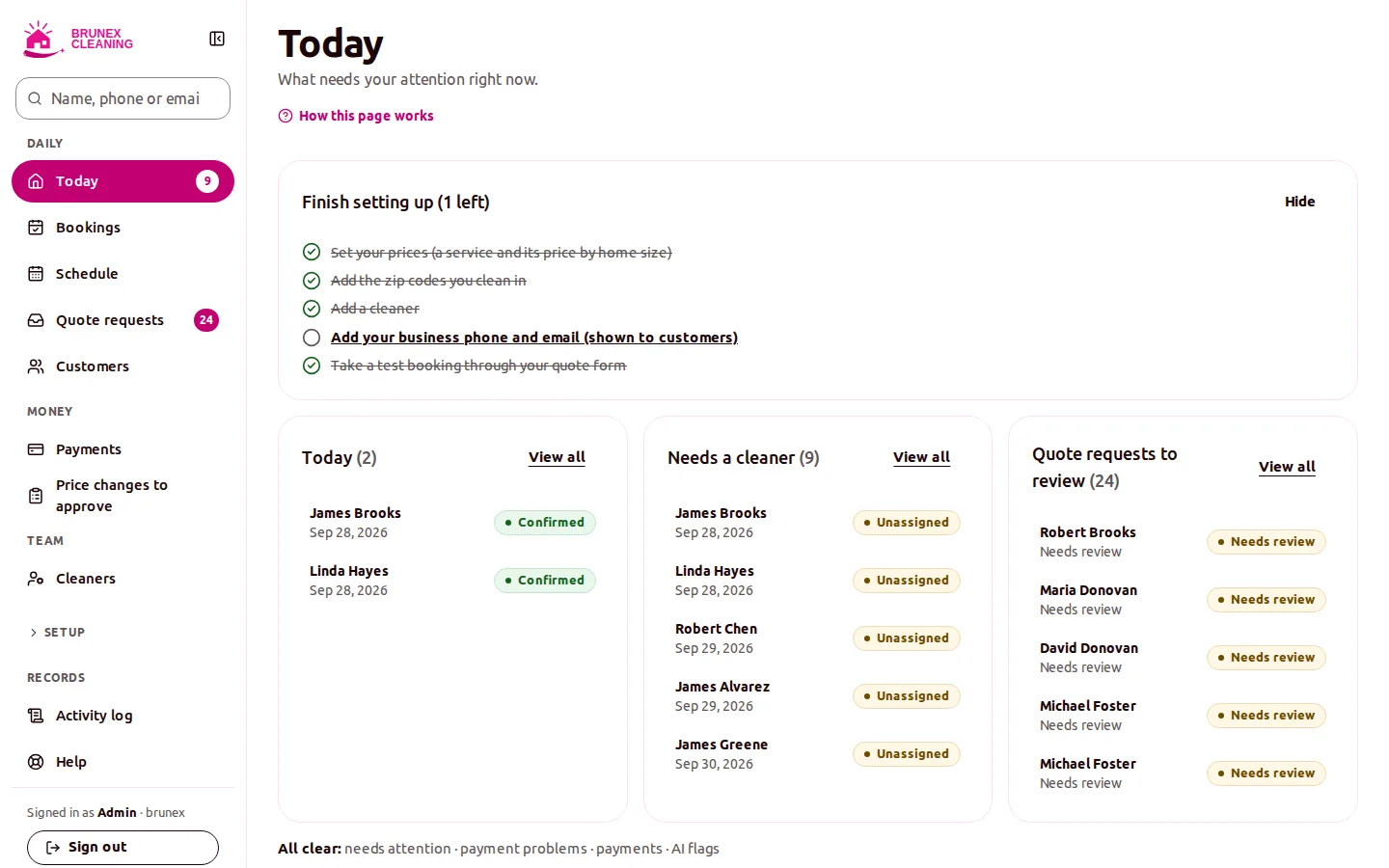1389x868 pixels.
Task: Open James Alvarez's unassigned booking
Action: [x=817, y=696]
